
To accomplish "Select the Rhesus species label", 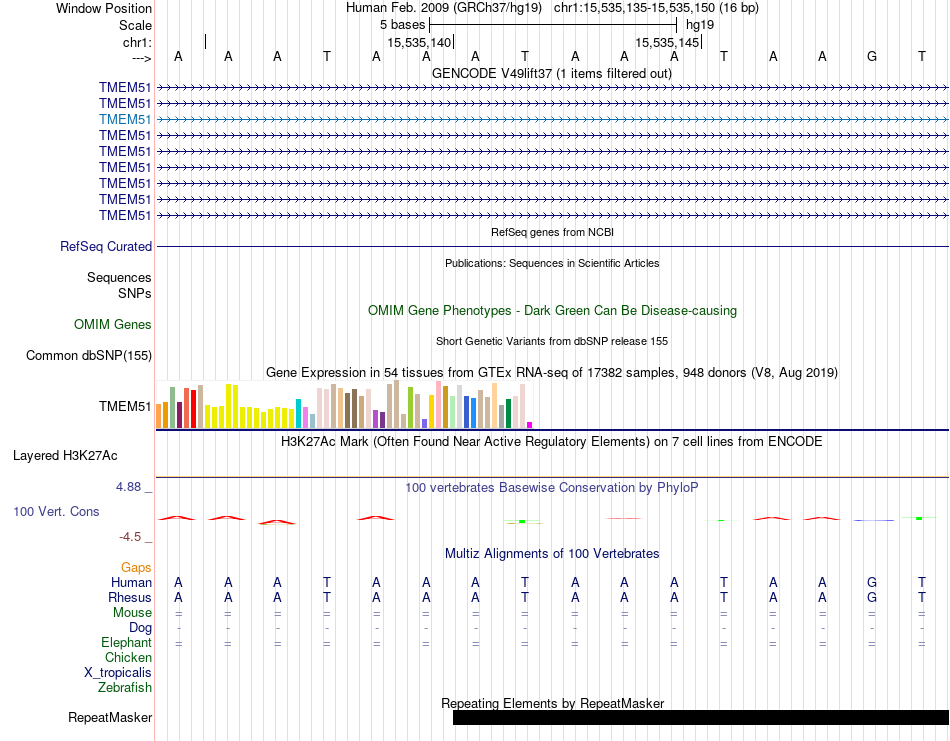I will tap(130, 598).
